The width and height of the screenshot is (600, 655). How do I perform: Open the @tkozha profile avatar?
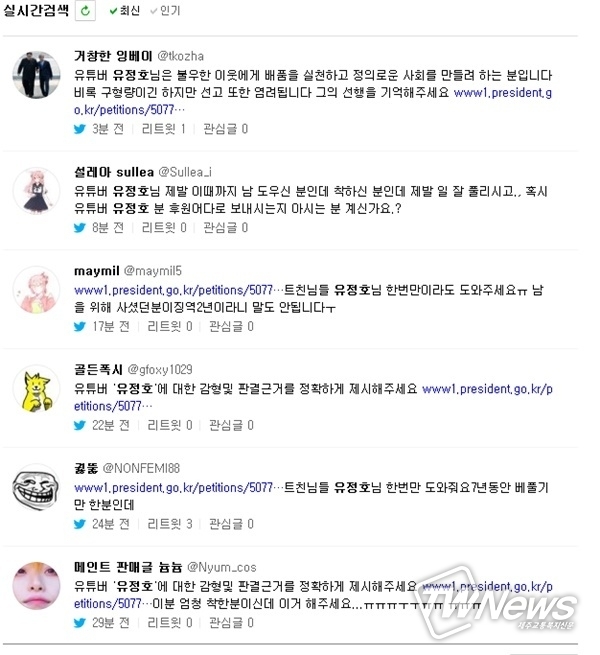(x=36, y=75)
